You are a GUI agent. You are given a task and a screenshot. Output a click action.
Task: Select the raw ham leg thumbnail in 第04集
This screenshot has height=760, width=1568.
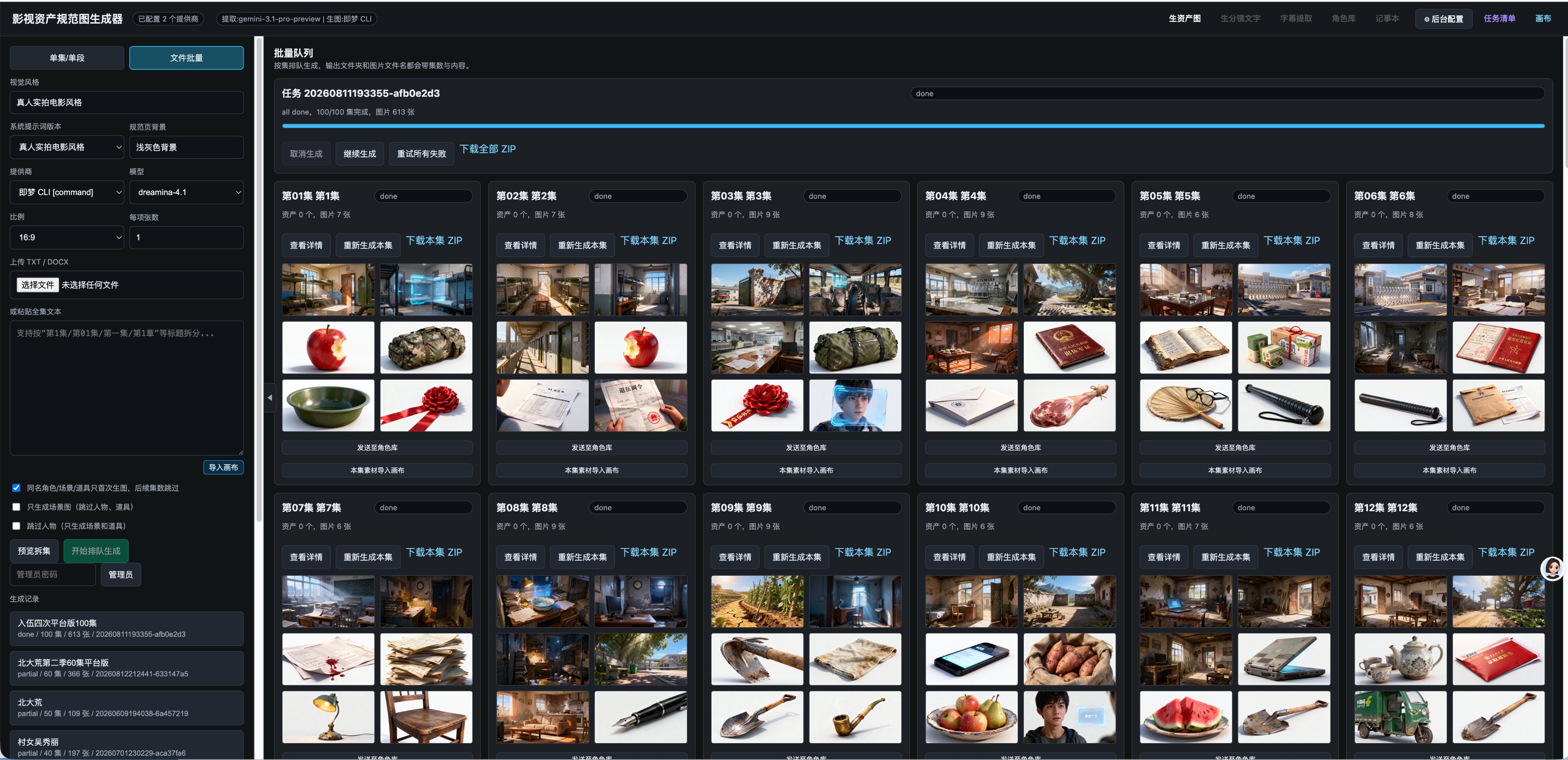click(x=1070, y=406)
